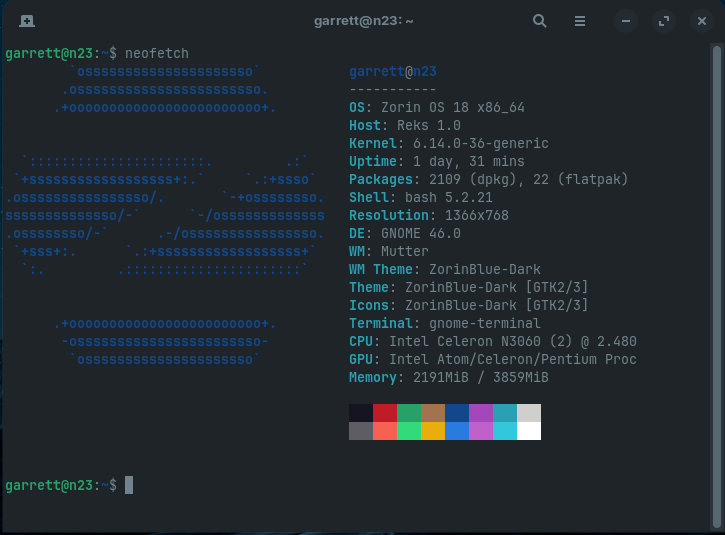Screen dimensions: 725x535
Task: Click the red swatch in top palette row
Action: [385, 413]
